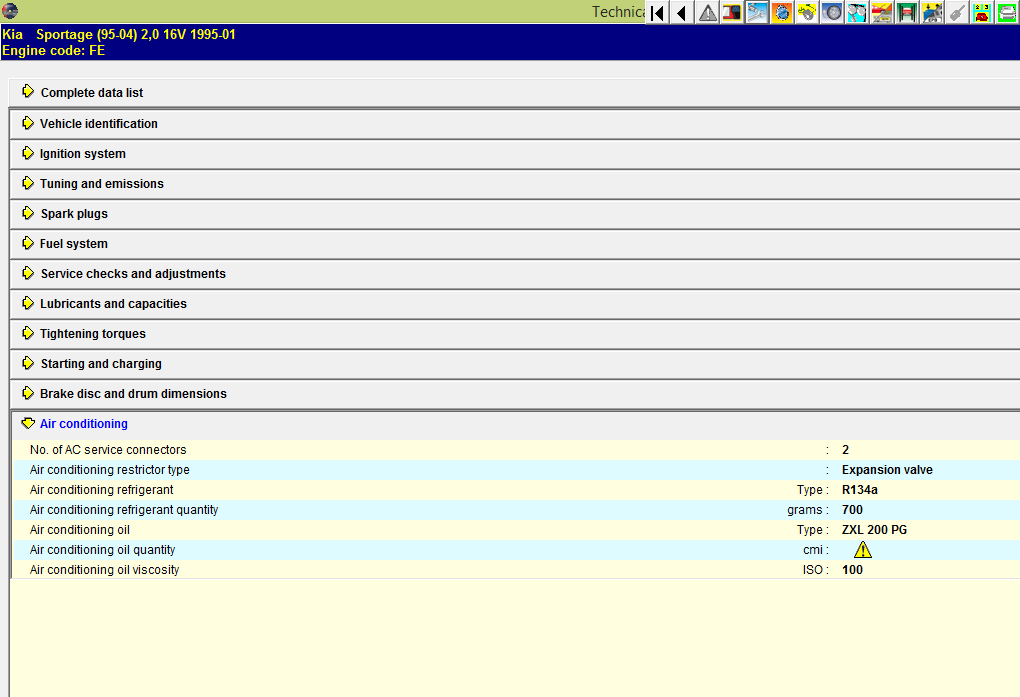Open the orange background gear toolbar icon
This screenshot has width=1020, height=697.
782,12
